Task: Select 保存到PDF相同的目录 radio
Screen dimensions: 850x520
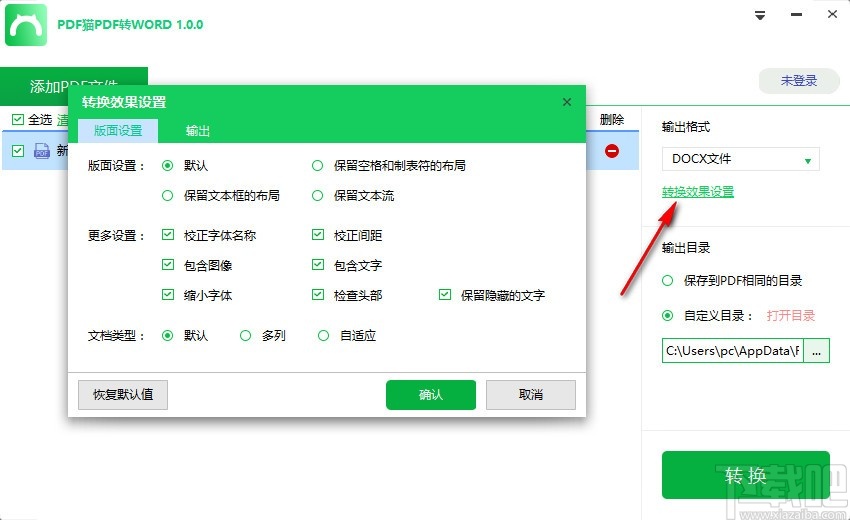Action: pos(667,280)
